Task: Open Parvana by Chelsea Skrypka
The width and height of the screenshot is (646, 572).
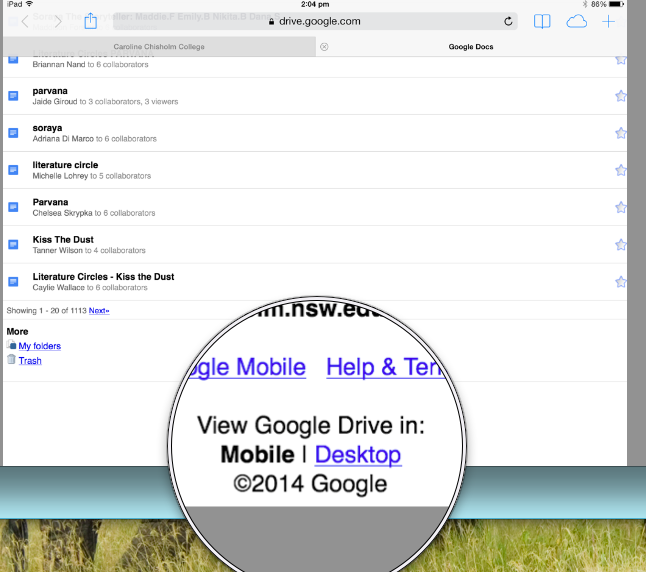Action: [50, 202]
